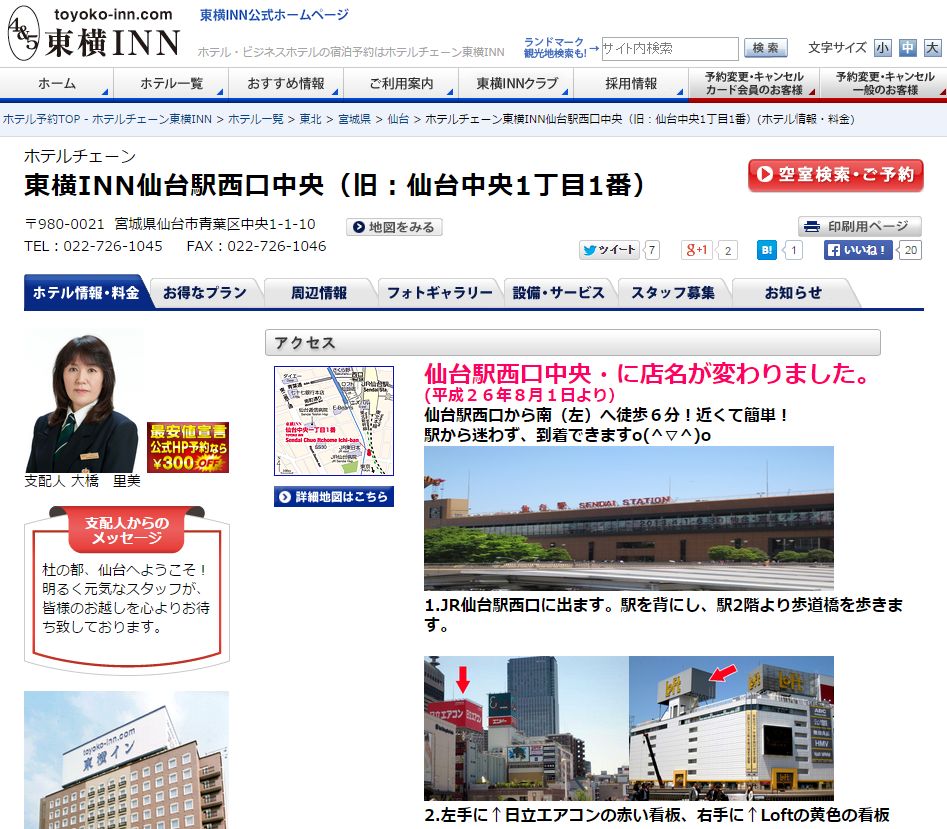Click the access map thumbnail

coord(334,421)
